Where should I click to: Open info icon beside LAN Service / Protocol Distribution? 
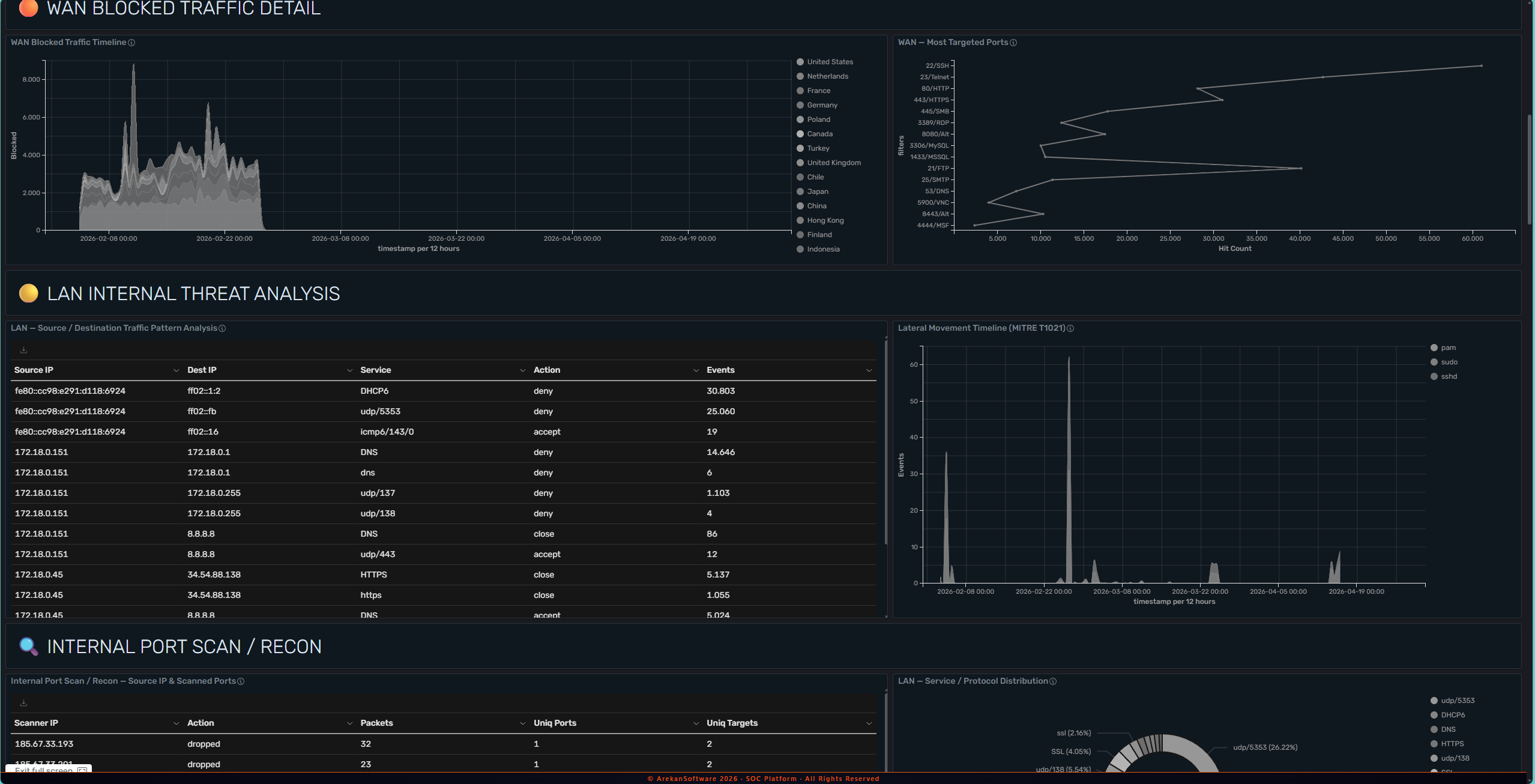pyautogui.click(x=1053, y=681)
